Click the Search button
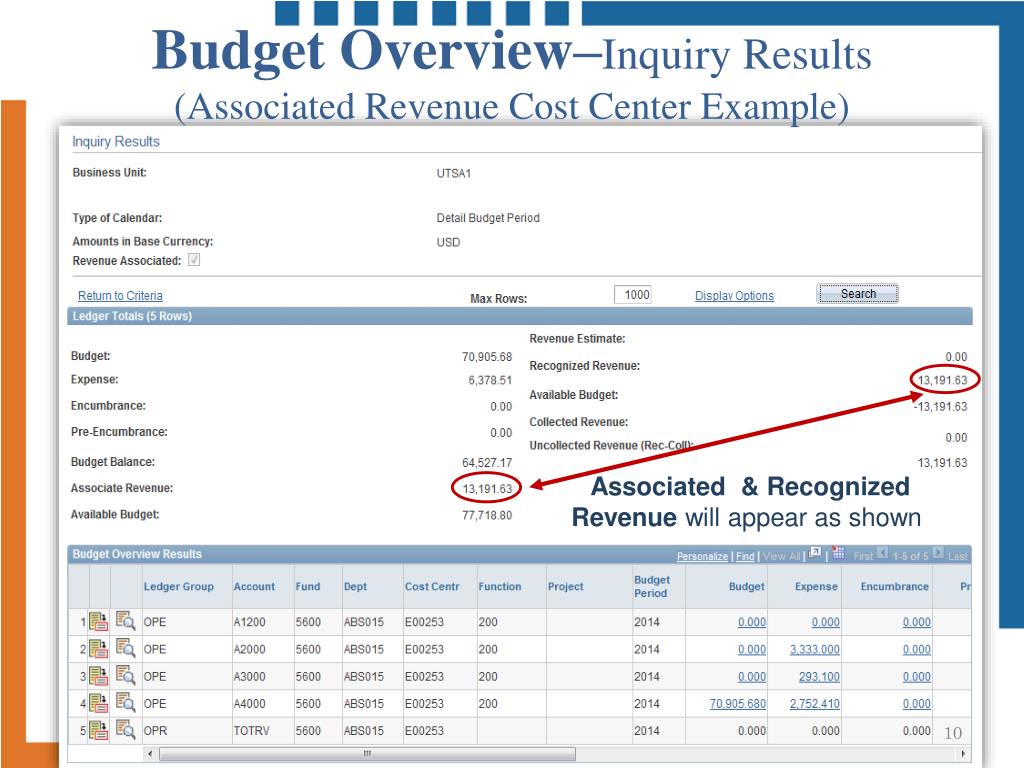Image resolution: width=1024 pixels, height=768 pixels. tap(858, 294)
